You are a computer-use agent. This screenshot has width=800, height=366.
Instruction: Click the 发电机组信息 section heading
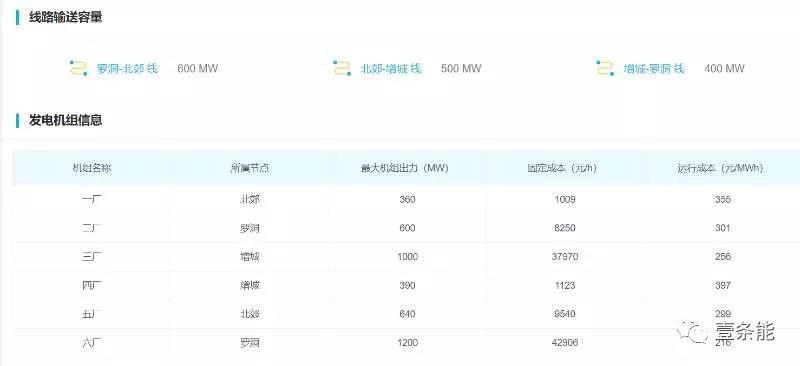pyautogui.click(x=66, y=120)
